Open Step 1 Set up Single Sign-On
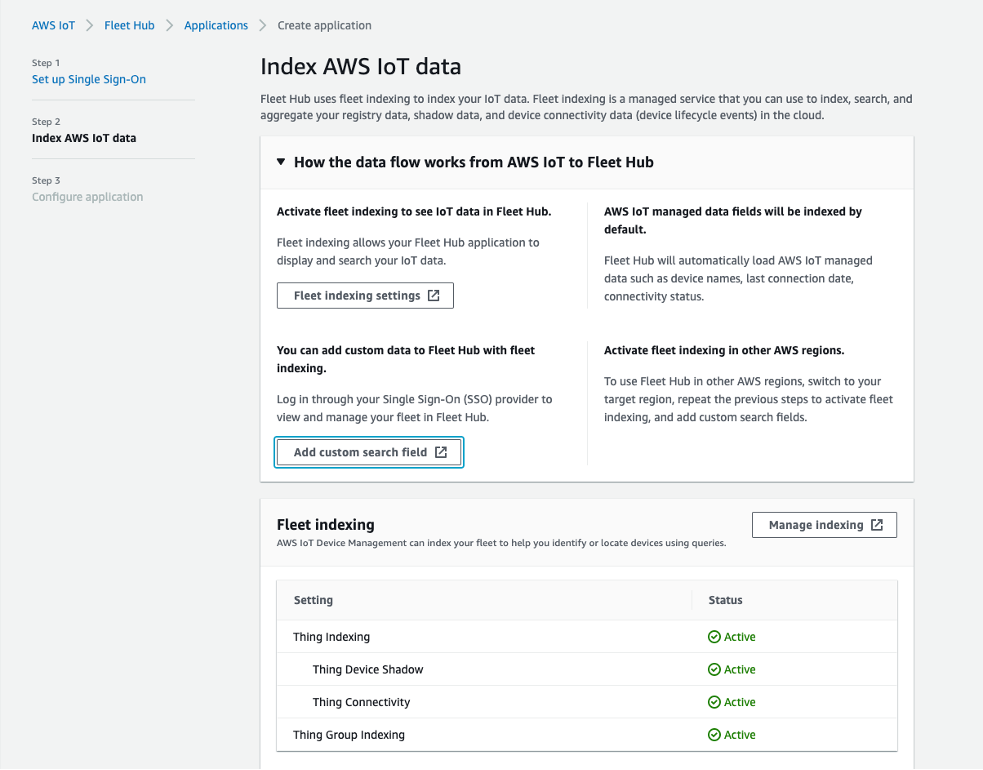This screenshot has height=770, width=983. pyautogui.click(x=89, y=79)
